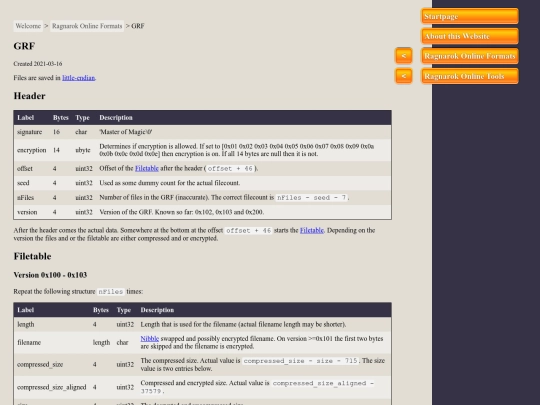Click 'length' label in filetable table

click(25, 324)
